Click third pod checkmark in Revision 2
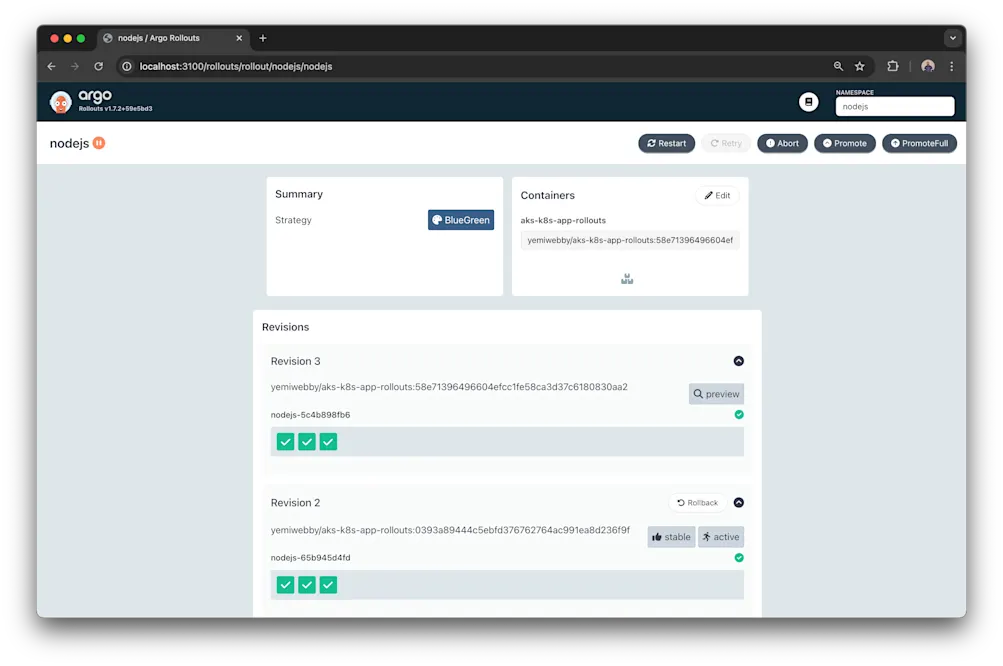Screen dimensions: 1003x666 (328, 585)
